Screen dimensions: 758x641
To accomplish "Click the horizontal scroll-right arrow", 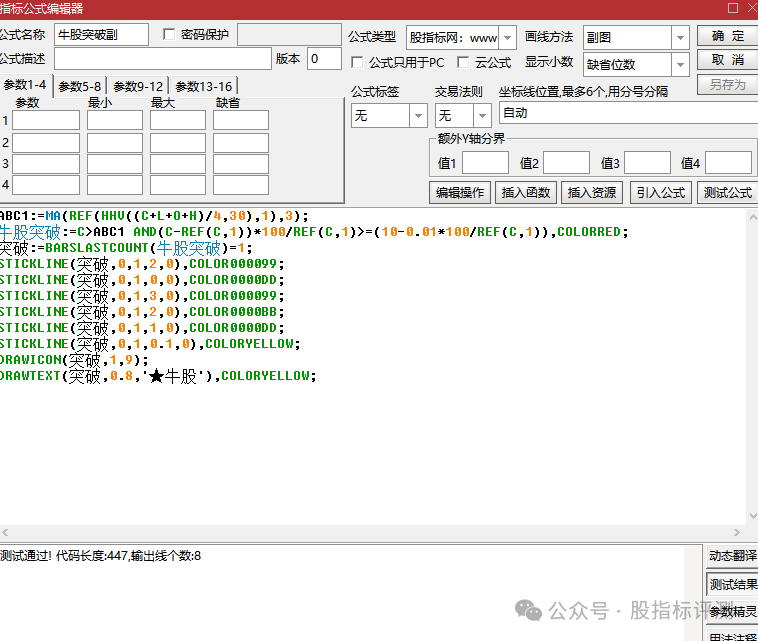I will (x=736, y=532).
